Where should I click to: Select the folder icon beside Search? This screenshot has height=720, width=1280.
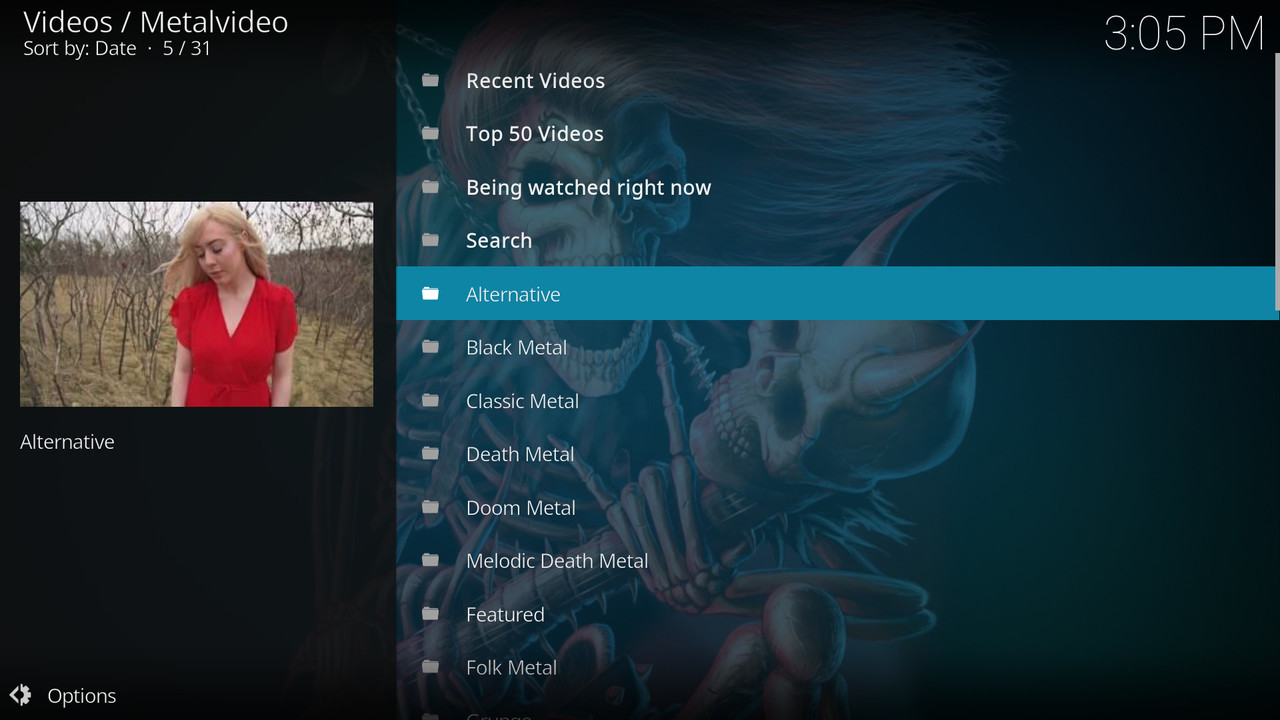(x=431, y=240)
